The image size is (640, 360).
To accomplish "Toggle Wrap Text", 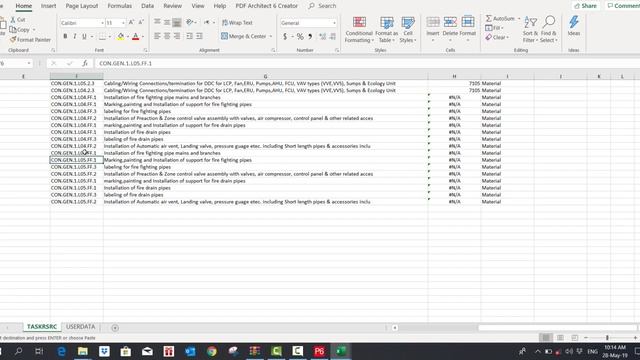I will (237, 23).
